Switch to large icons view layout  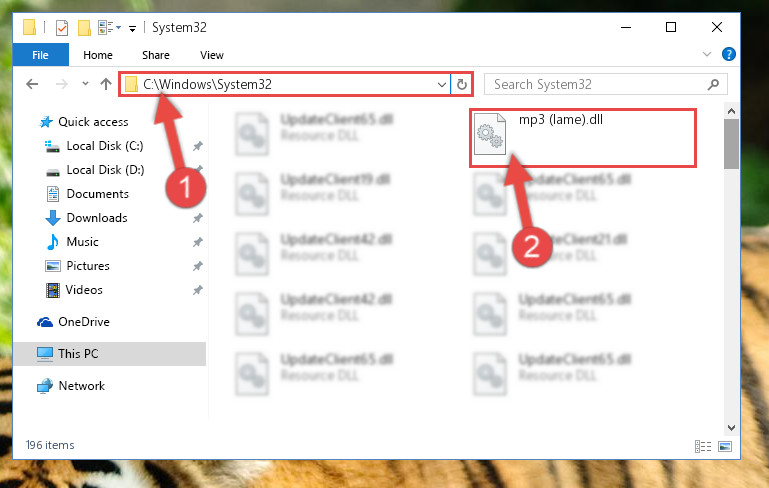pyautogui.click(x=725, y=446)
